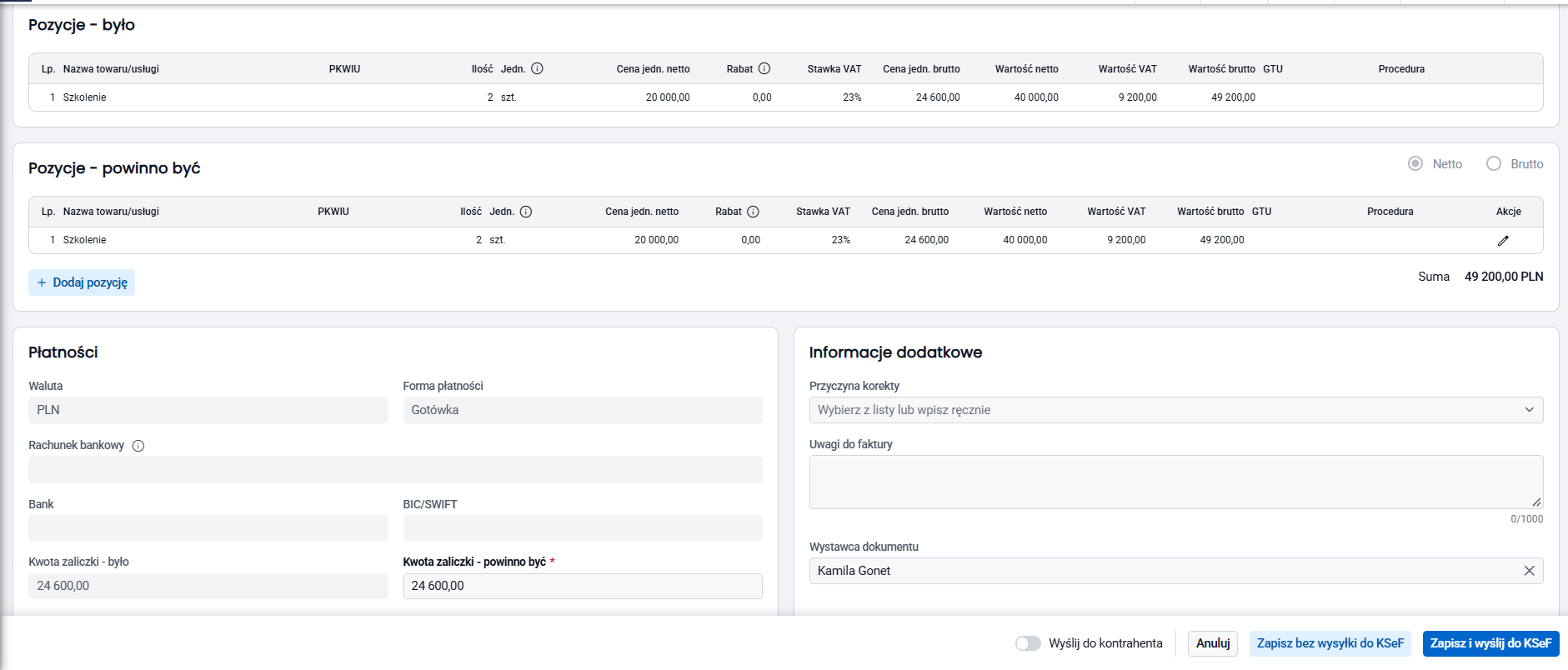The image size is (1568, 670).
Task: Click the Anuluj button
Action: click(x=1213, y=643)
